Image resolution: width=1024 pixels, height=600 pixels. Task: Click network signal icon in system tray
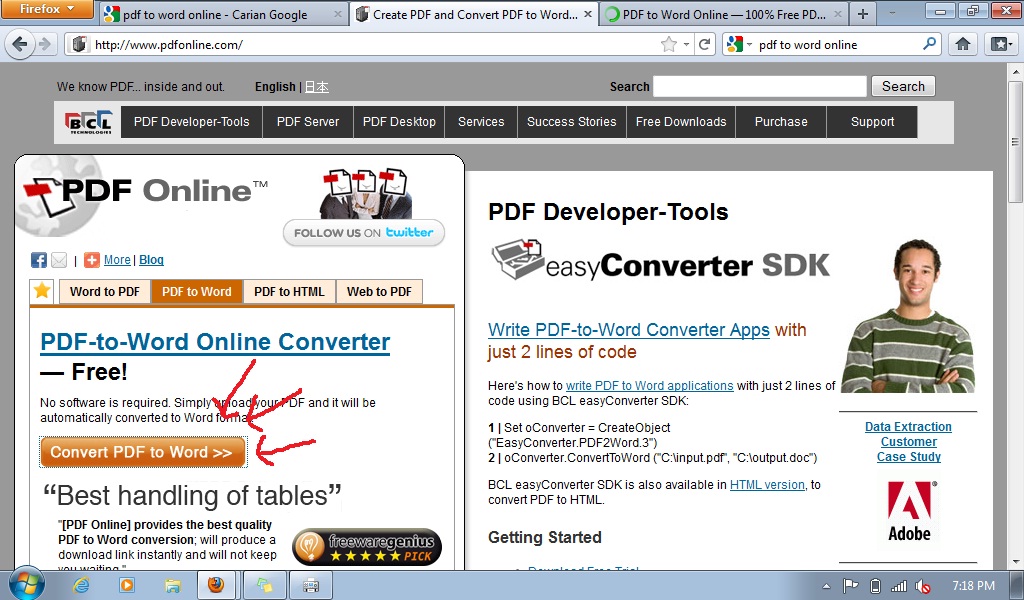point(899,586)
